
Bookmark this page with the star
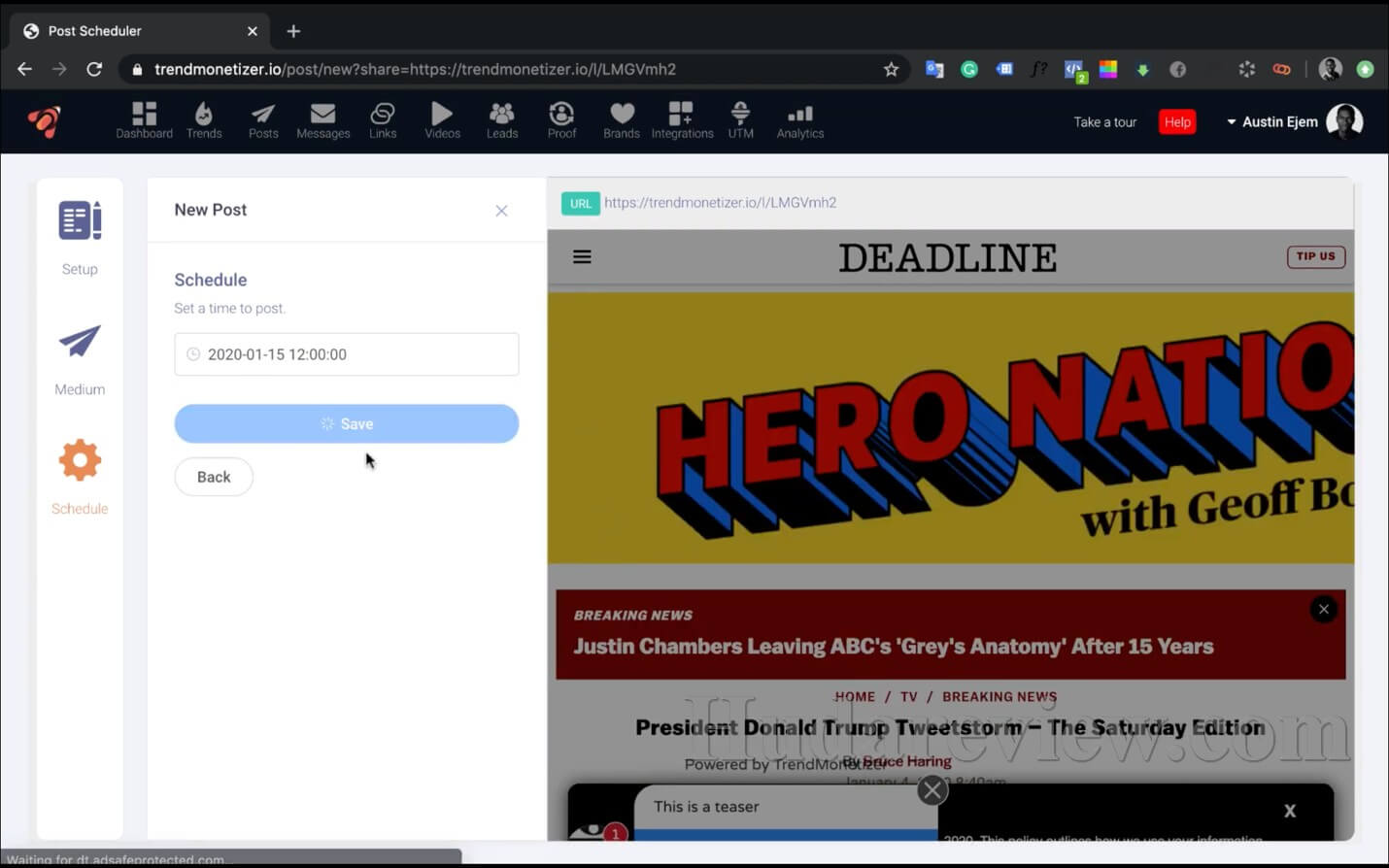tap(891, 69)
